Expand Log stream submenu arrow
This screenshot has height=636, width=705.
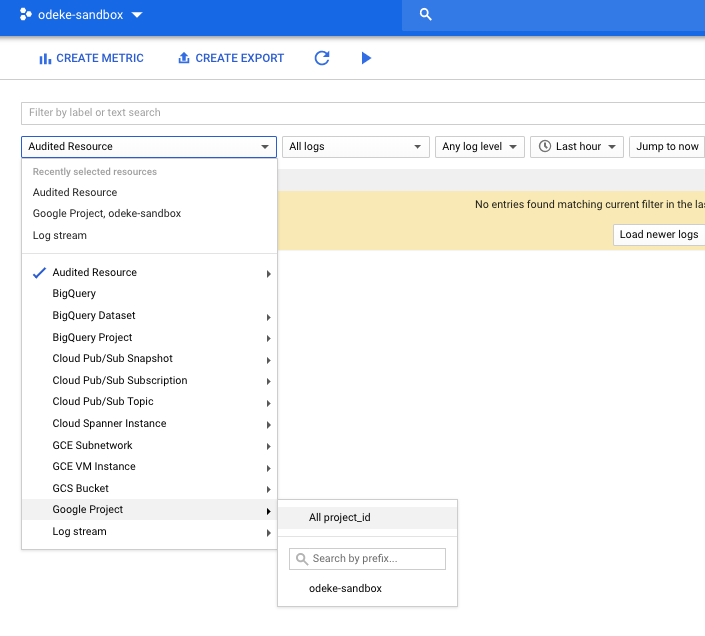[268, 533]
